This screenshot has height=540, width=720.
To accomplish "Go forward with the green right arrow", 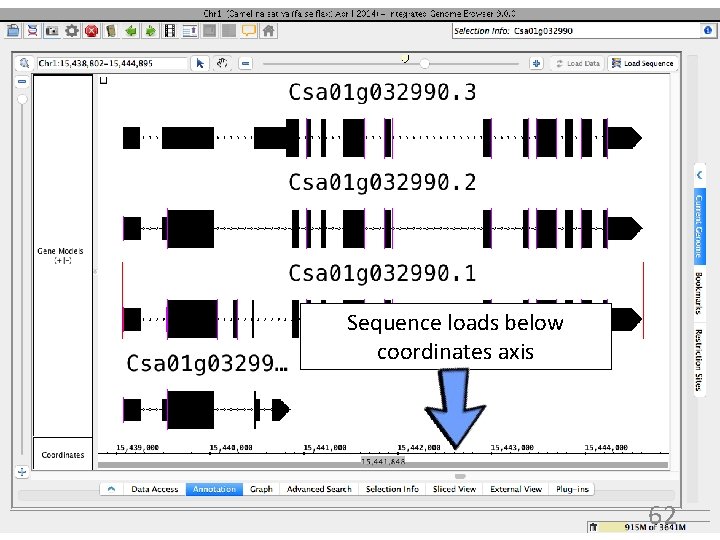I will 150,31.
